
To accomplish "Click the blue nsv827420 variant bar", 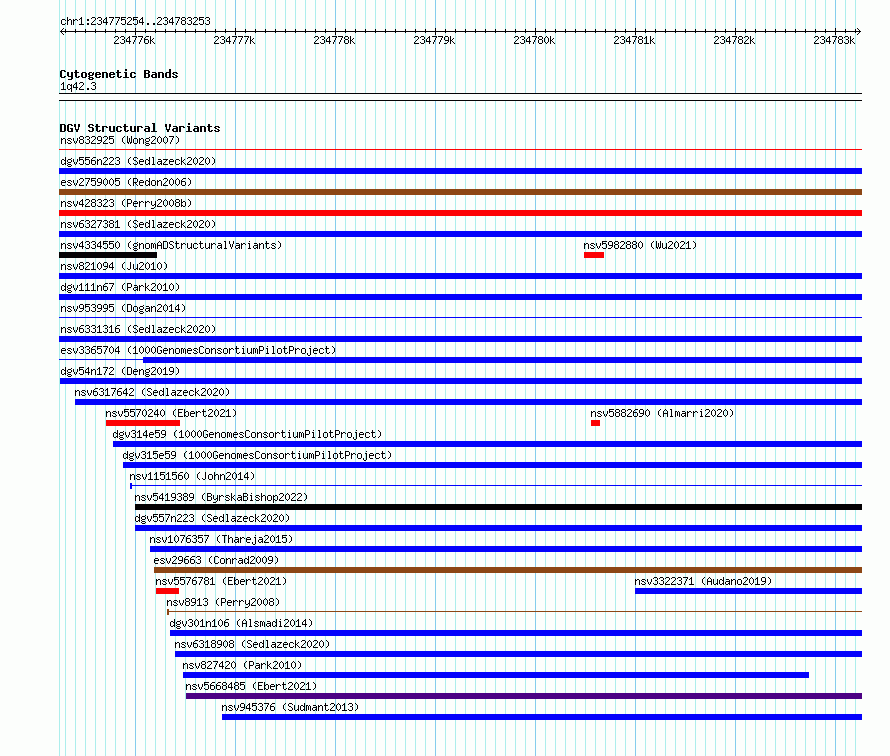I will (x=496, y=675).
